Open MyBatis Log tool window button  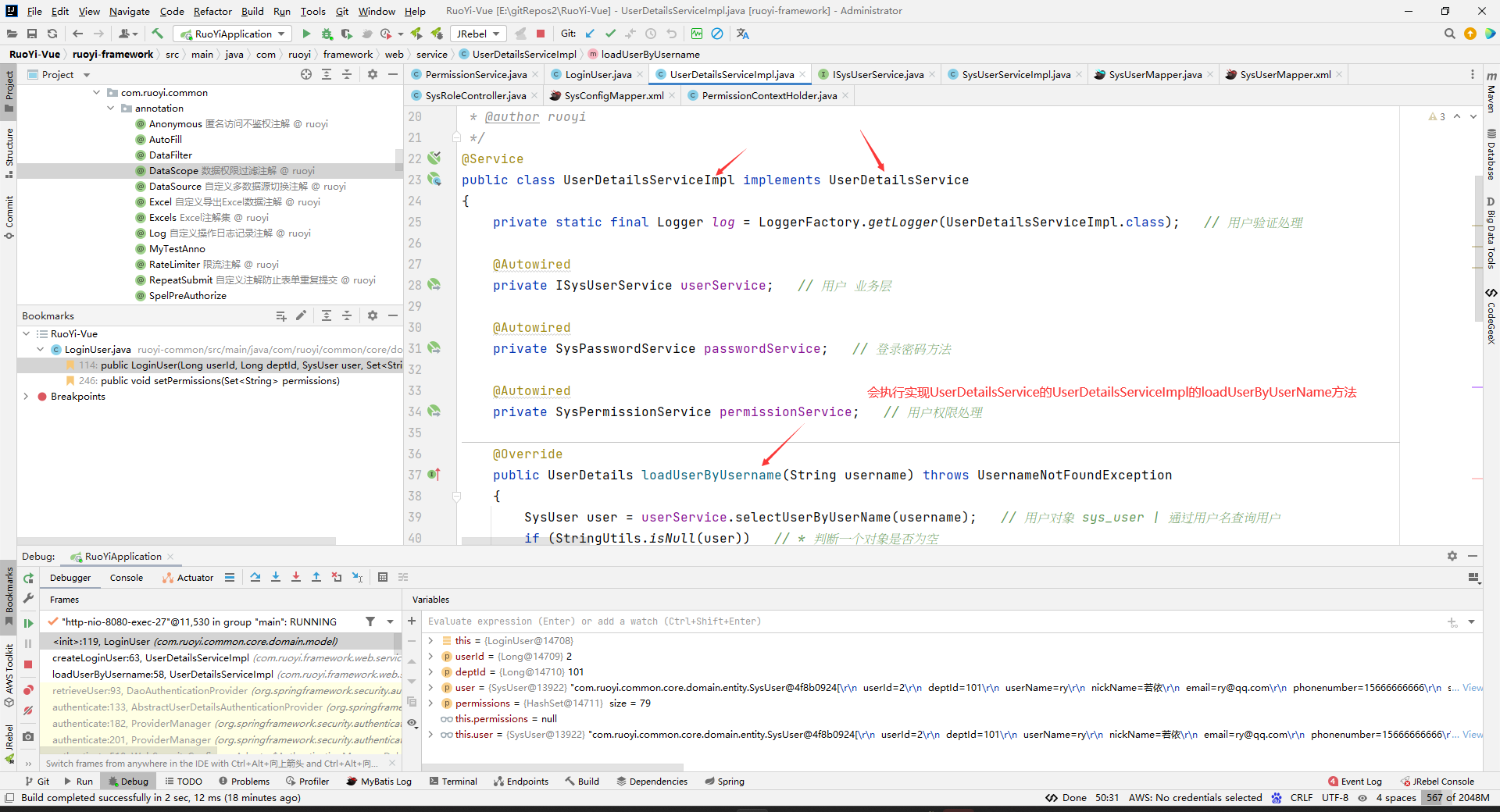pos(379,781)
